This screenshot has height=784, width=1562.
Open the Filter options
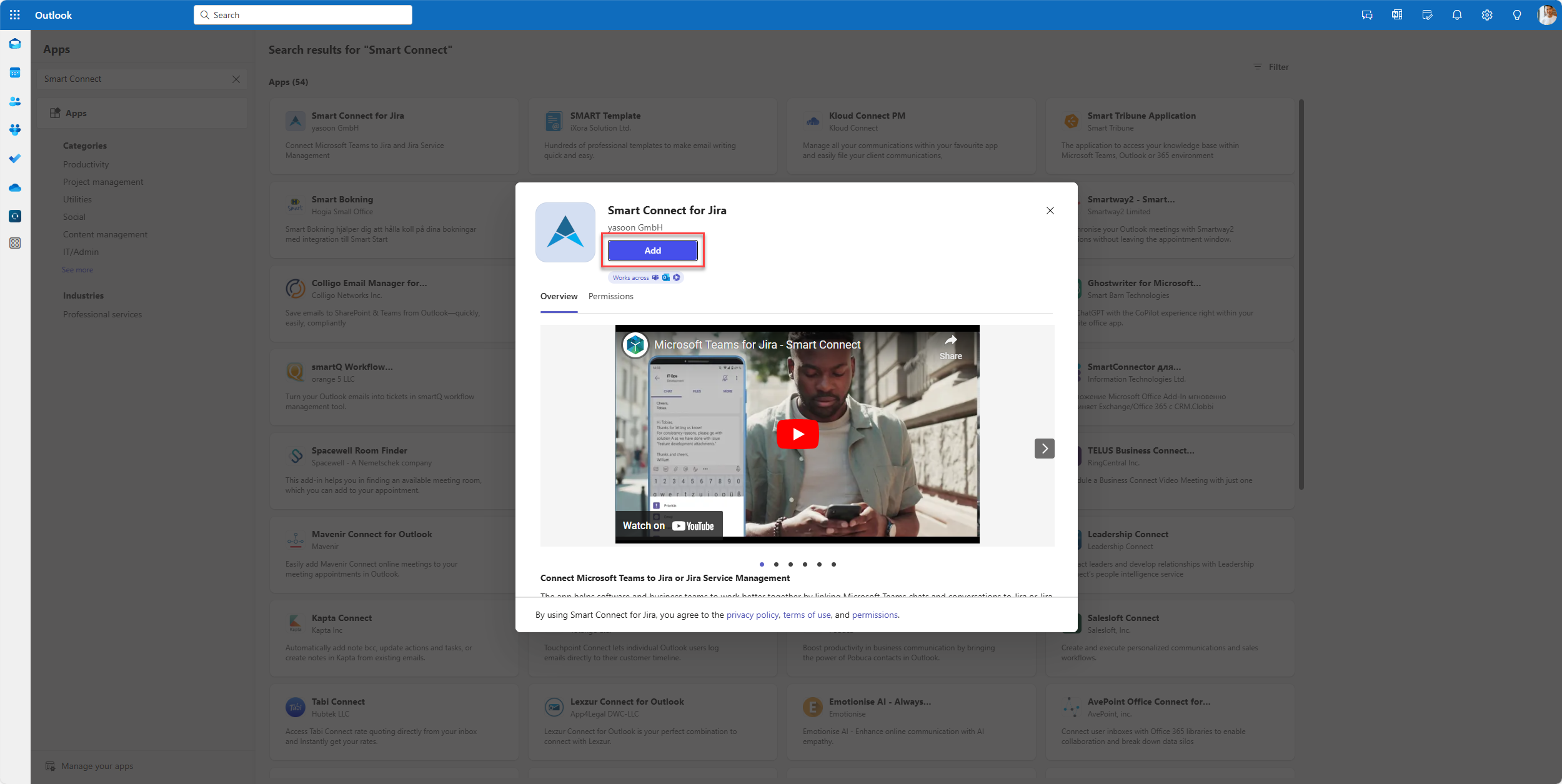(x=1271, y=67)
